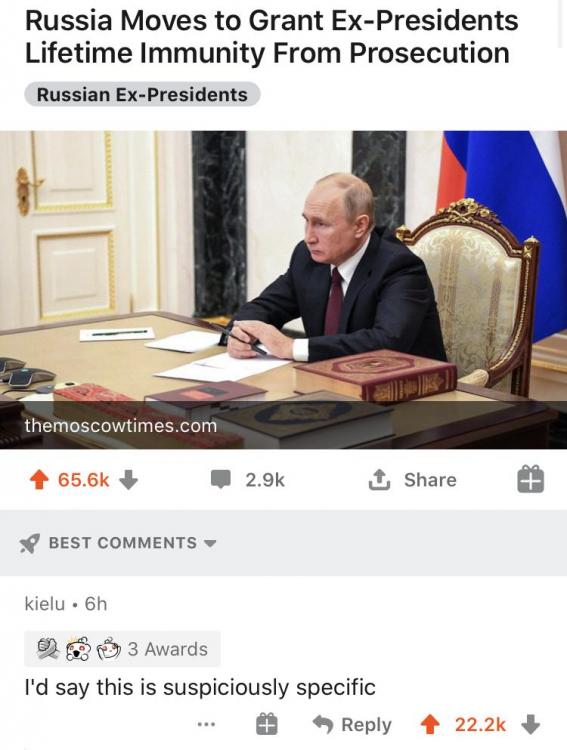Click the Best Comments dropdown arrow

210,544
